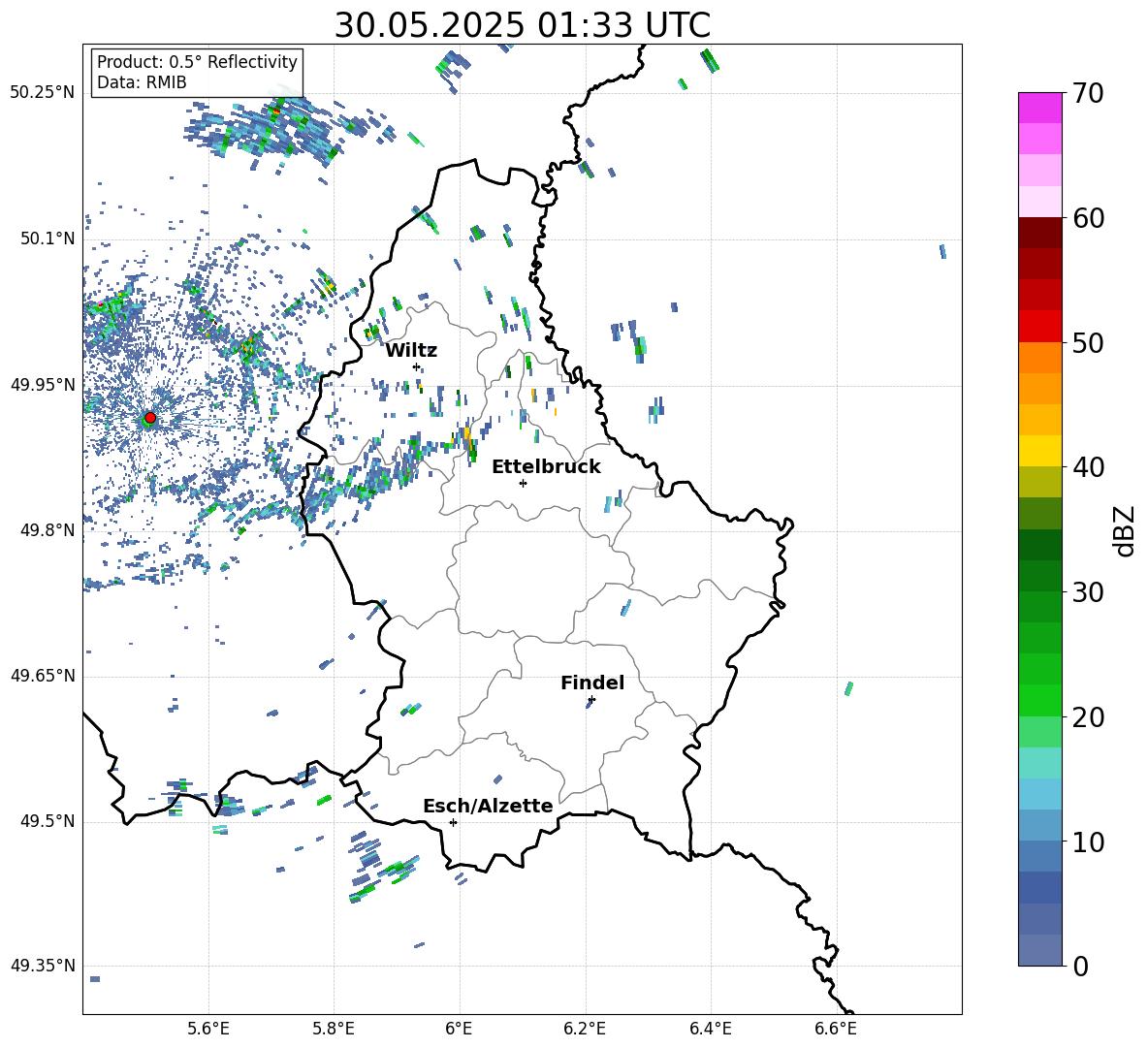Click the 6°E longitude label
1148x1048 pixels.
coord(459,1030)
